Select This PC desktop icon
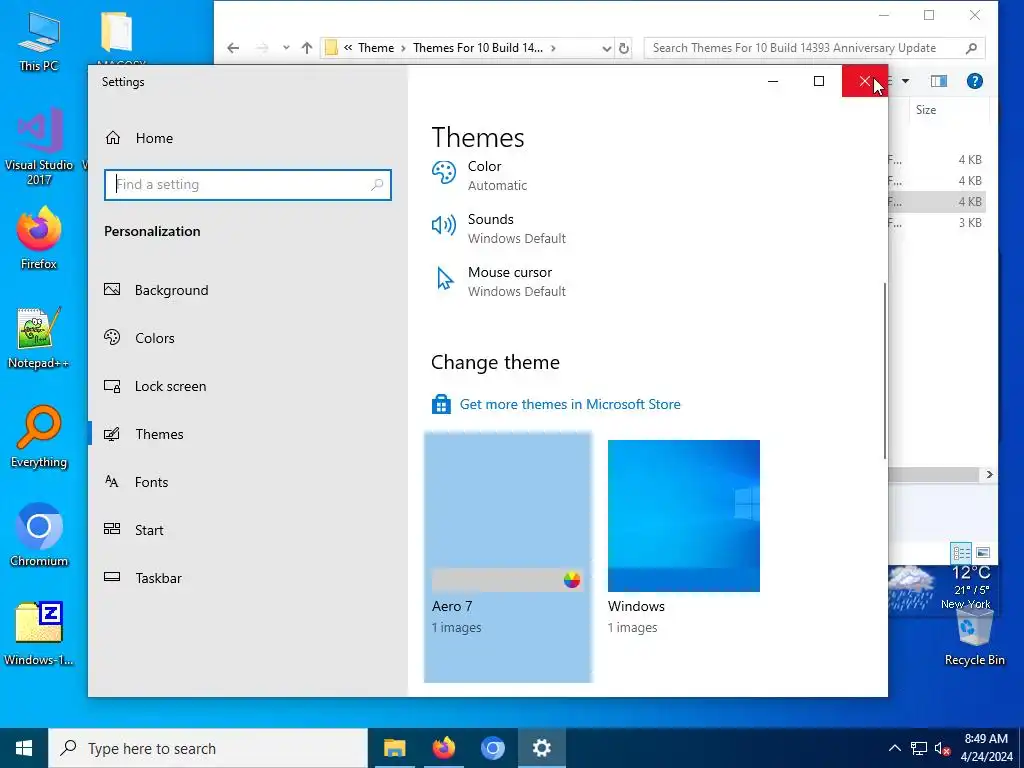The image size is (1024, 768). pos(39,41)
